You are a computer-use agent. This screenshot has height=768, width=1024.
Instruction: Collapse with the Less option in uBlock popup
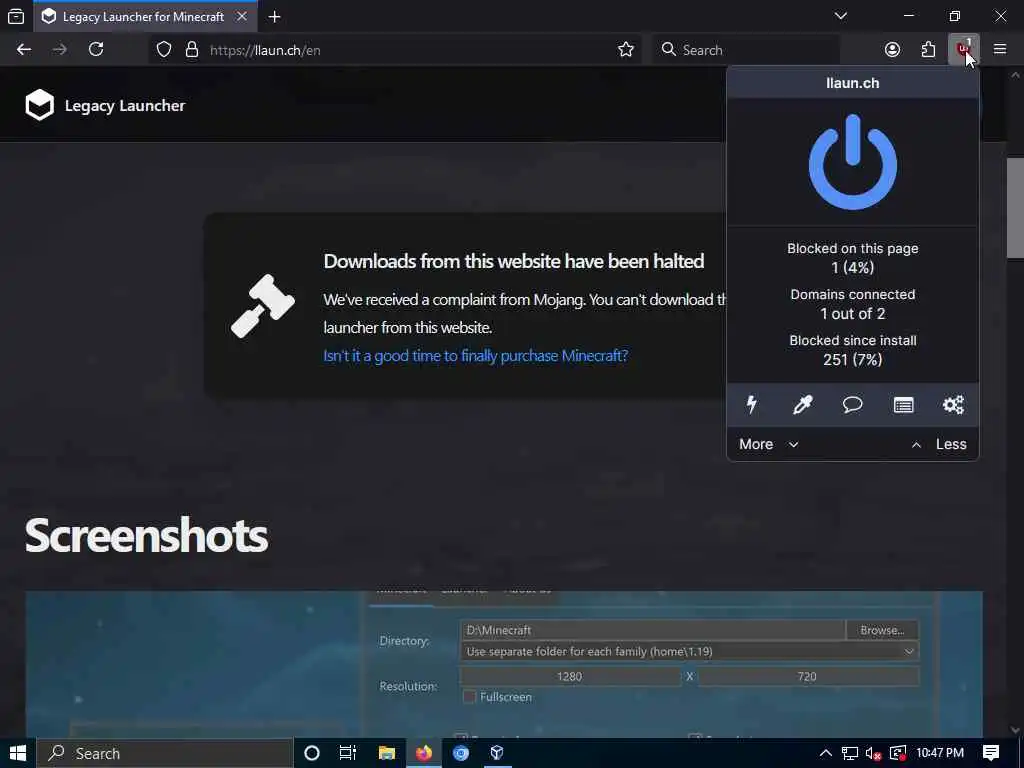tap(939, 444)
